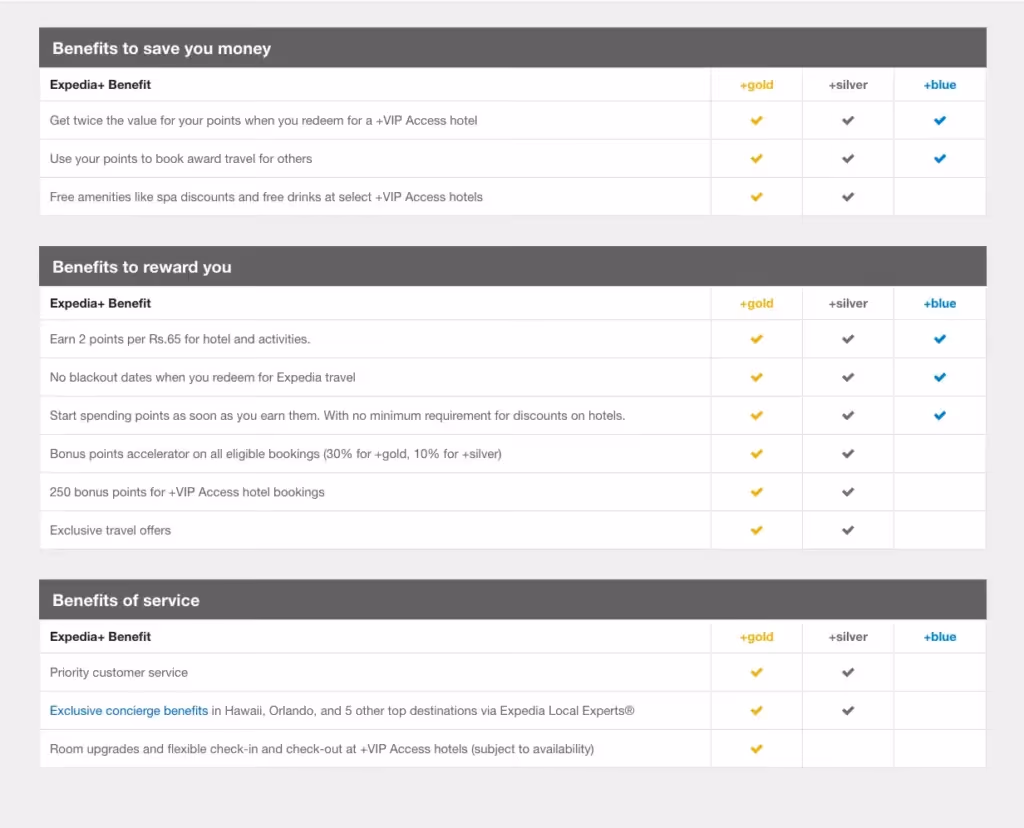
Task: Click gold checkmark for Room upgrades row
Action: point(756,748)
